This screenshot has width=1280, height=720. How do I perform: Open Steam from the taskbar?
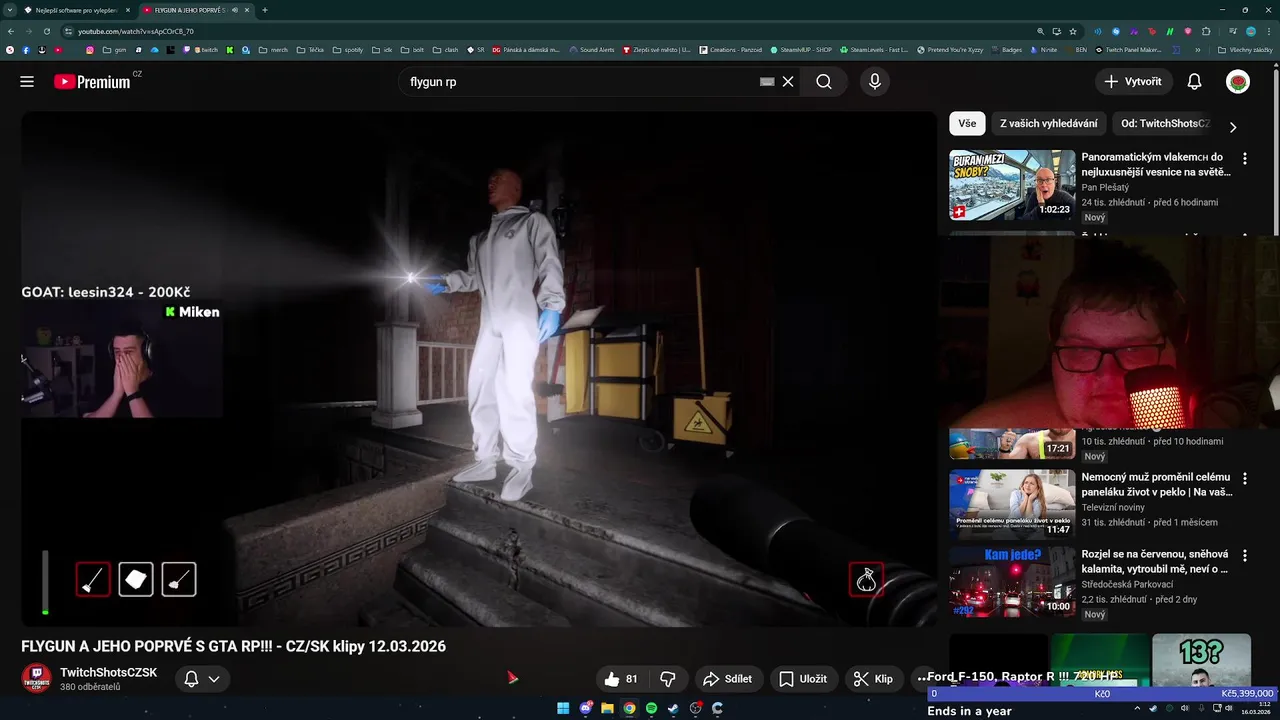[x=673, y=708]
